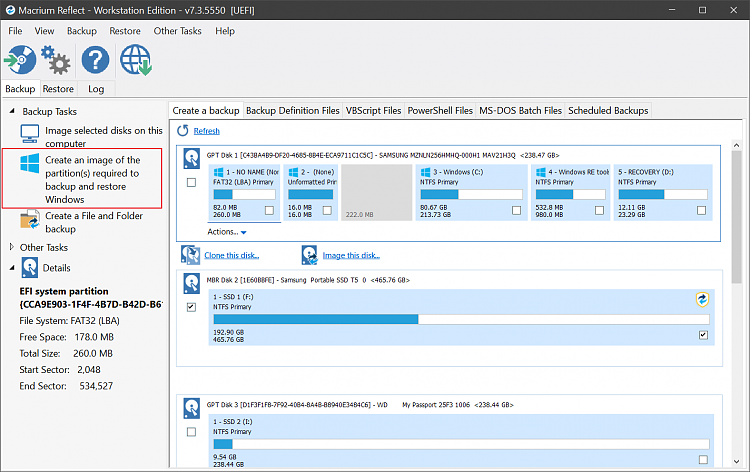Click the disk backup toolbar icon
Viewport: 750px width, 472px height.
(x=20, y=60)
